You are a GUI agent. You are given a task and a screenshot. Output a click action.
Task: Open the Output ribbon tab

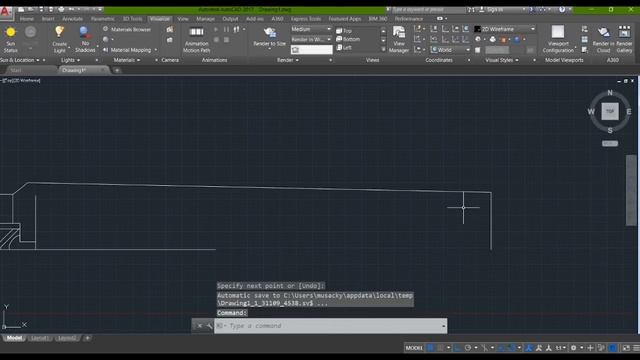click(230, 19)
